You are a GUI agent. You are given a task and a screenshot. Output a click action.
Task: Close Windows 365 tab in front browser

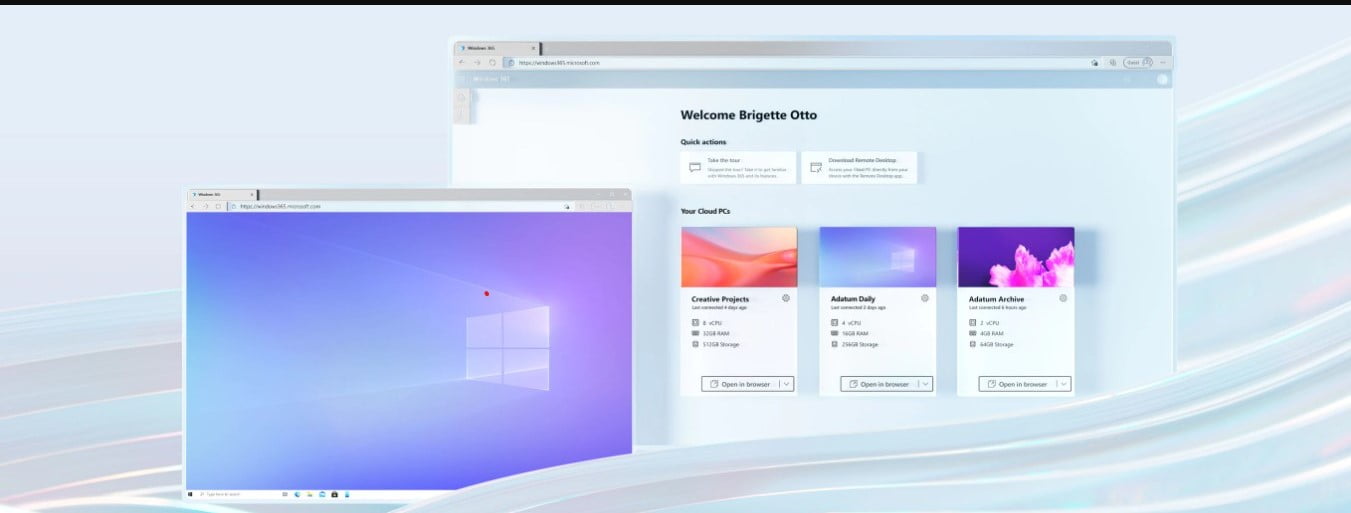click(251, 194)
